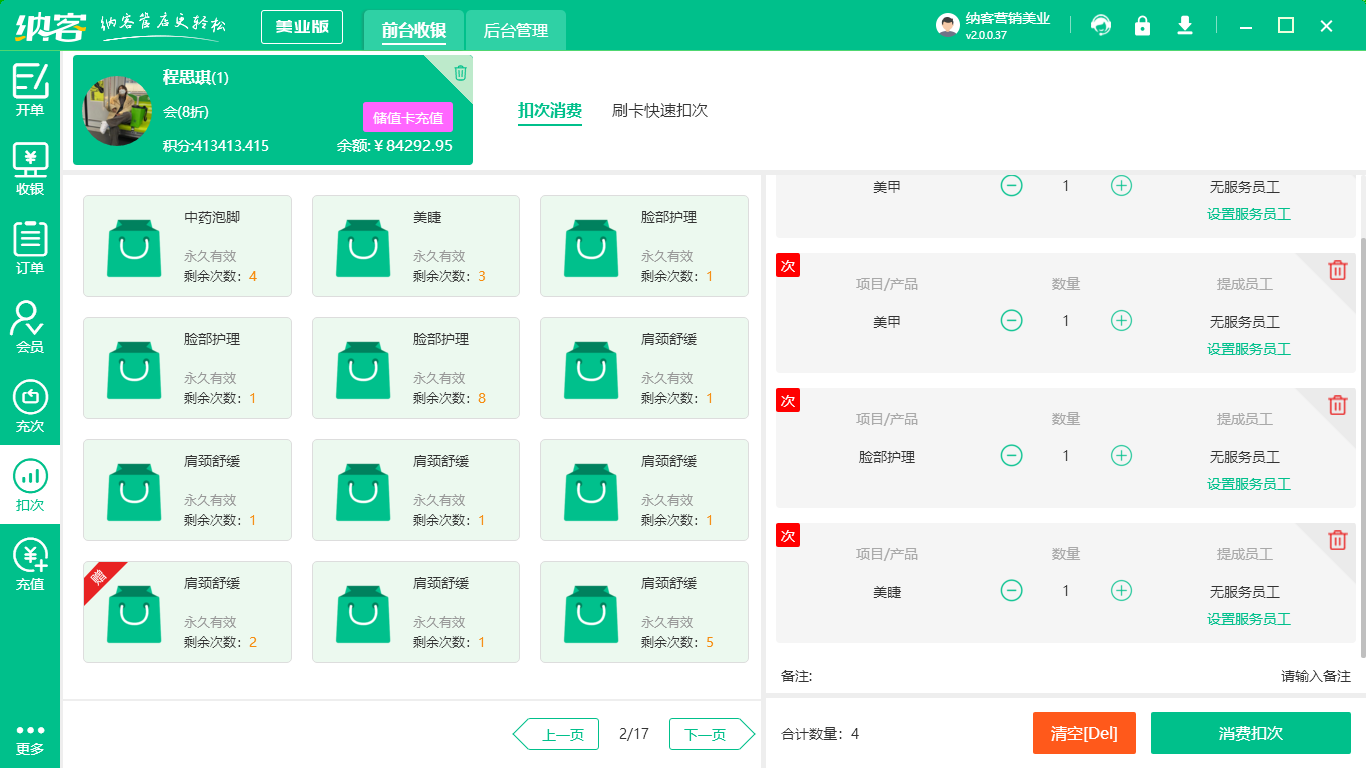Viewport: 1366px width, 768px height.
Task: Click the download icon in the title bar
Action: pos(1184,25)
